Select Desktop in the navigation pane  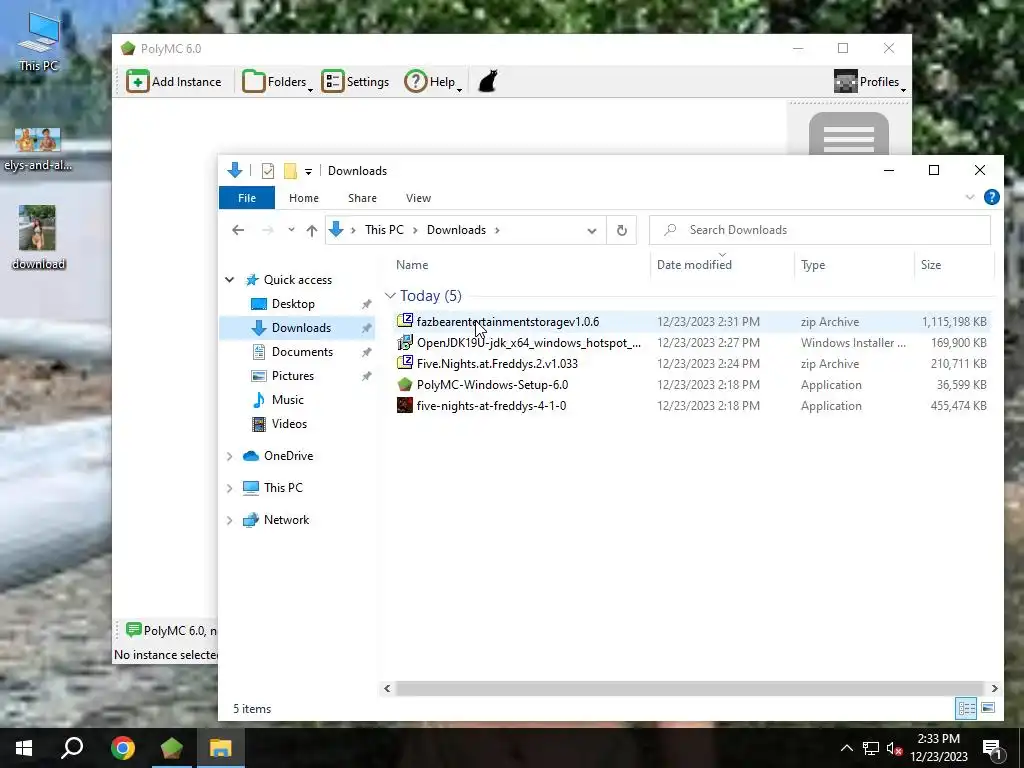(x=293, y=304)
